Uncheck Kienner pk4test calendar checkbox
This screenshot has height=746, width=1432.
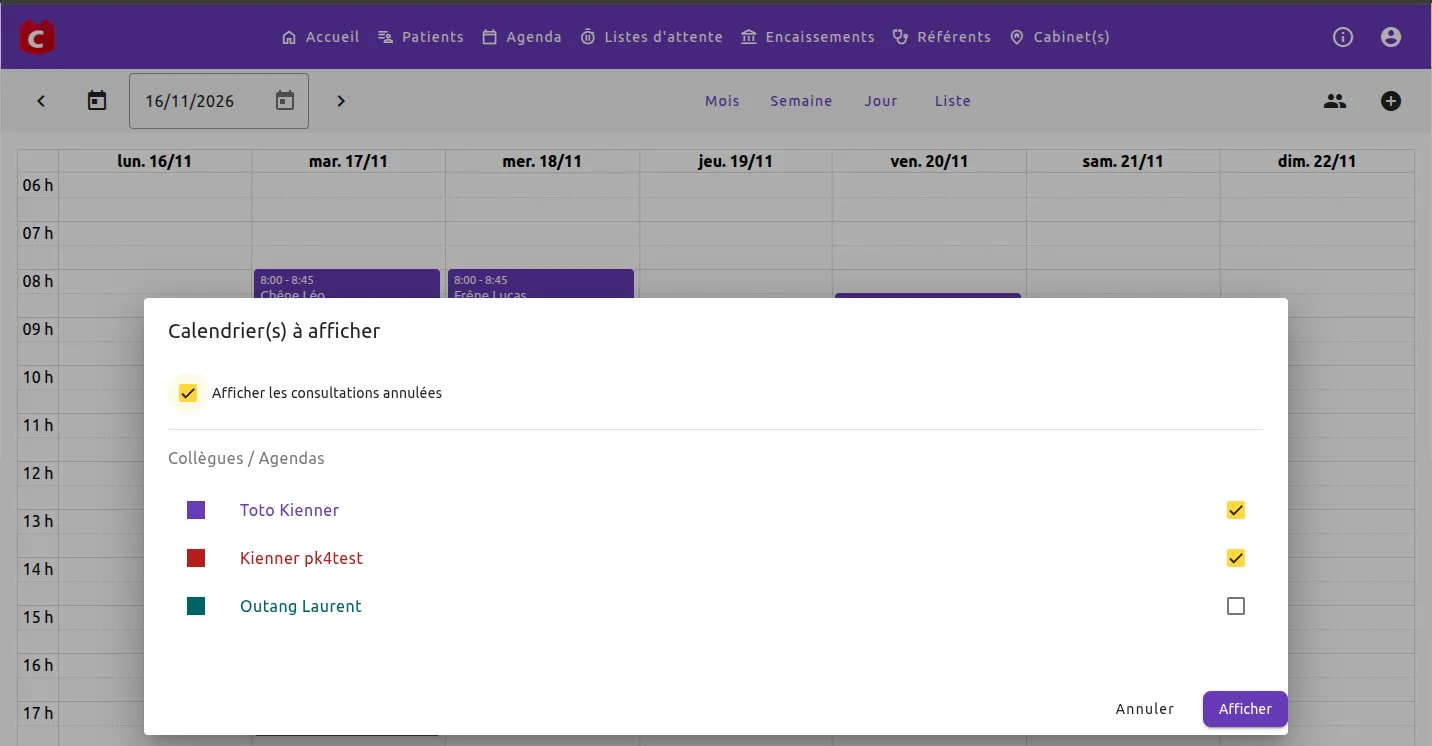[1236, 558]
